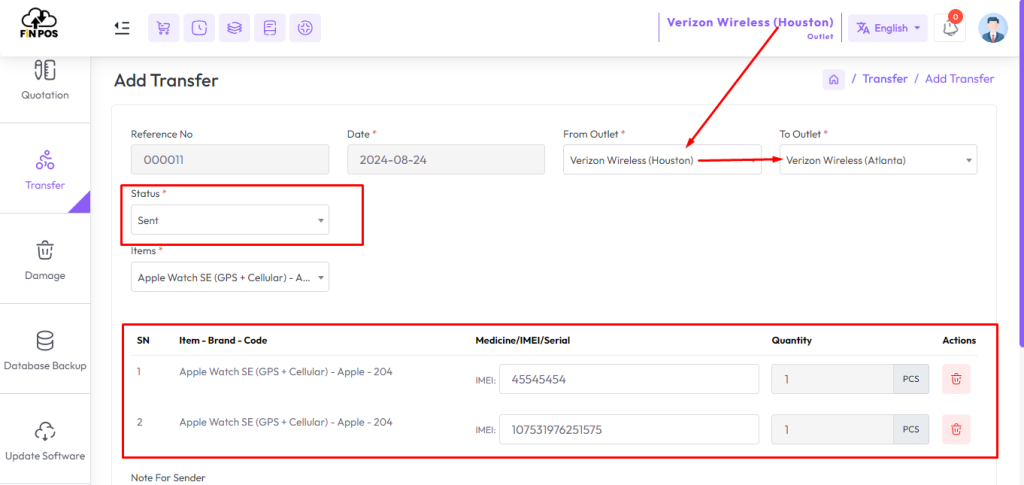1024x485 pixels.
Task: Click the stacked layers shortcut icon
Action: pyautogui.click(x=234, y=28)
